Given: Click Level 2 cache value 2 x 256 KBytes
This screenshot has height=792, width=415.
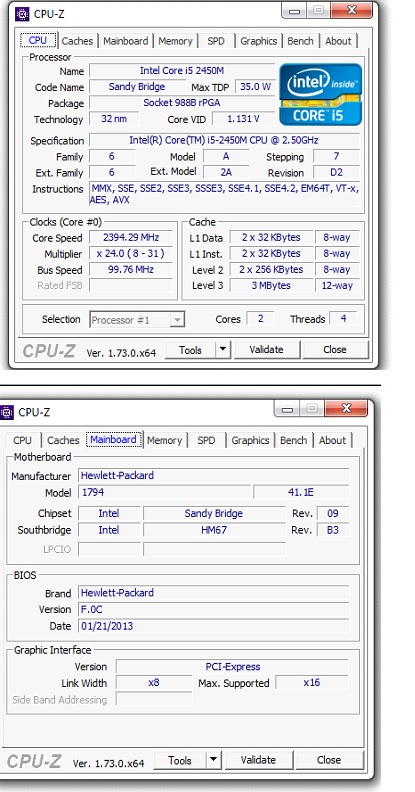Looking at the screenshot, I should pyautogui.click(x=271, y=270).
